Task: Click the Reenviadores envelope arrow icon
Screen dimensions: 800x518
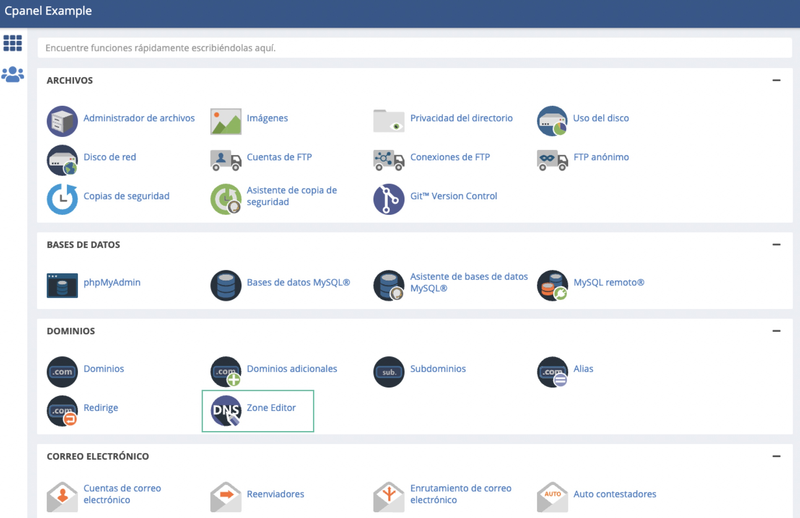Action: (x=226, y=497)
